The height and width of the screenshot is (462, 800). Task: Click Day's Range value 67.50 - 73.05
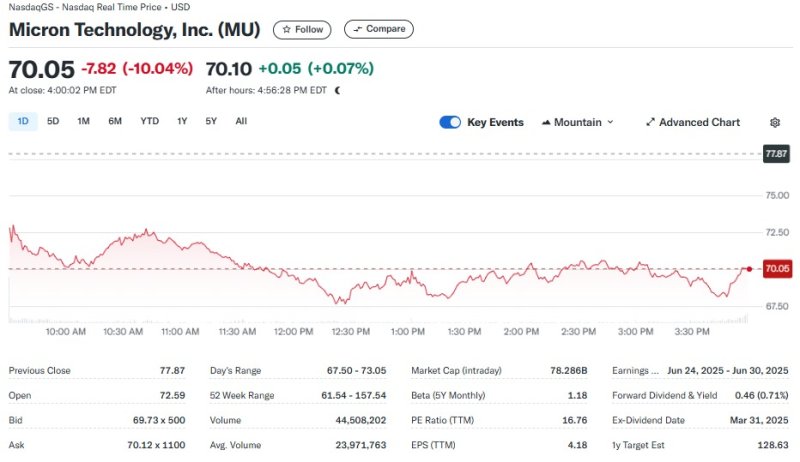click(356, 371)
